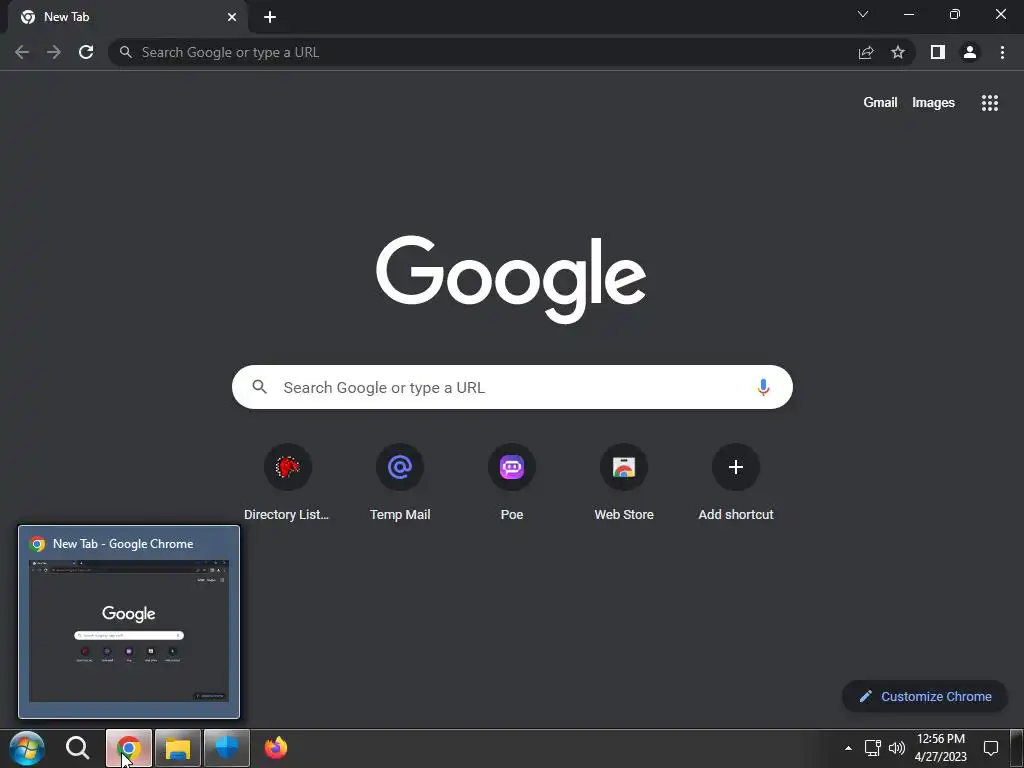Viewport: 1024px width, 768px height.
Task: Reload the page with the refresh icon
Action: point(86,52)
